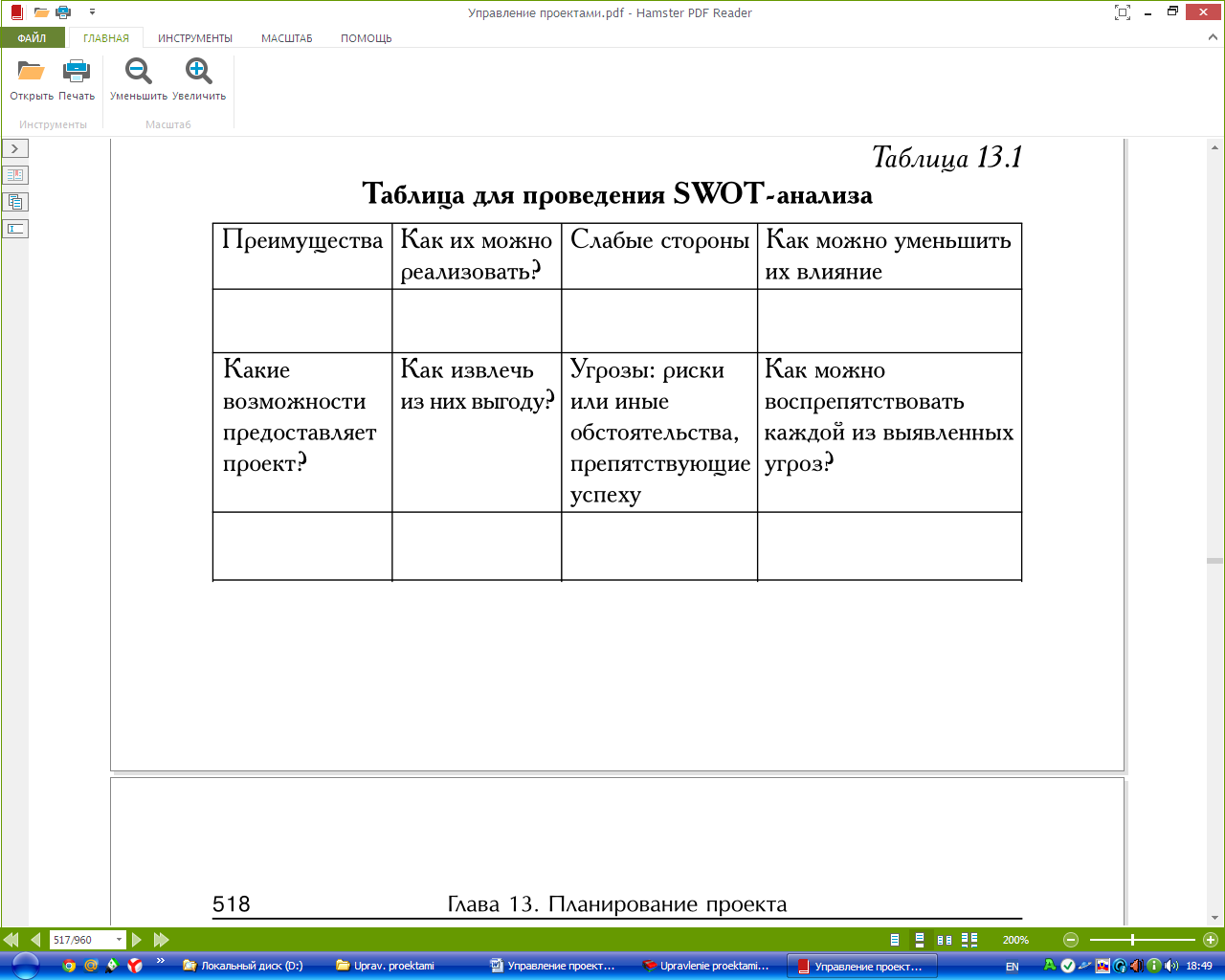This screenshot has width=1225, height=980.
Task: Show the page thumbnails sidebar panel
Action: click(15, 202)
